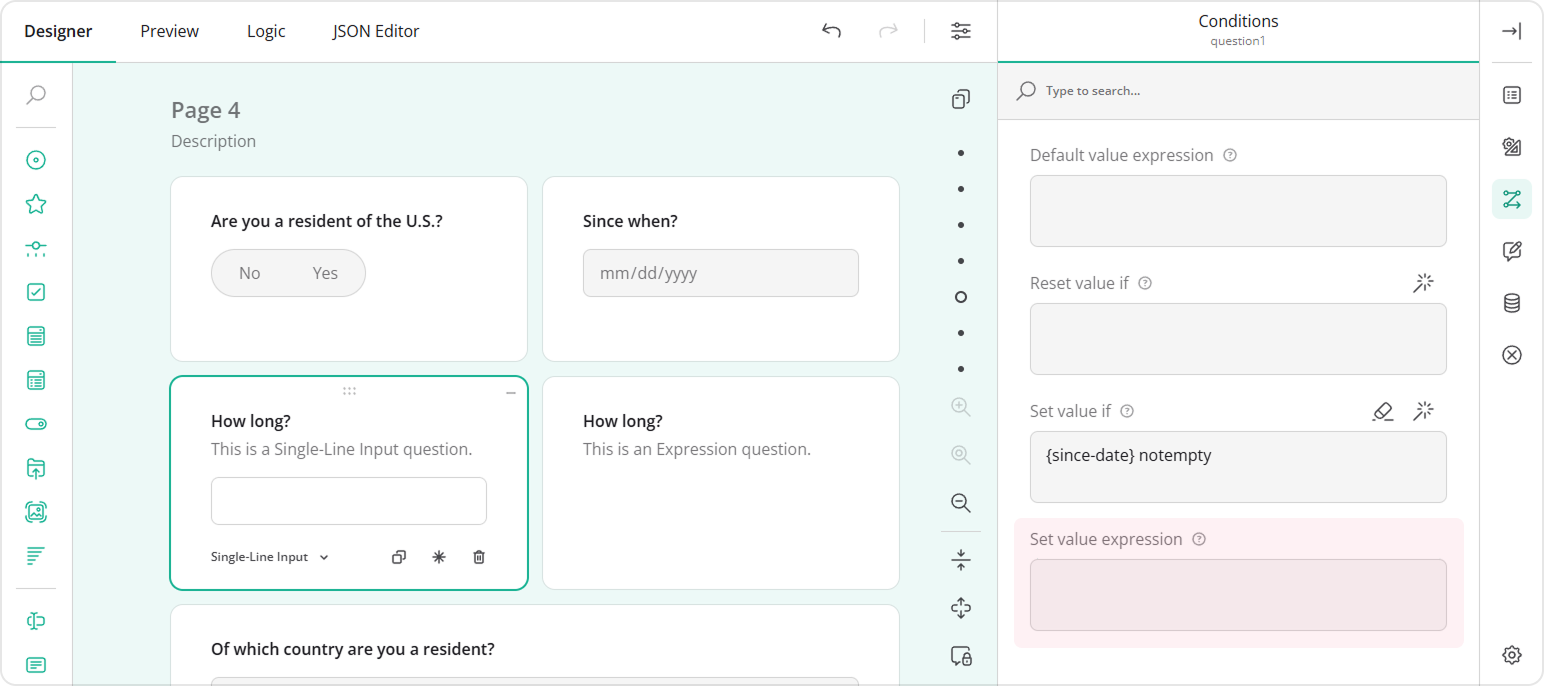Screen dimensions: 1544x686
Task: Select the File Upload toolbox icon
Action: [x=36, y=468]
